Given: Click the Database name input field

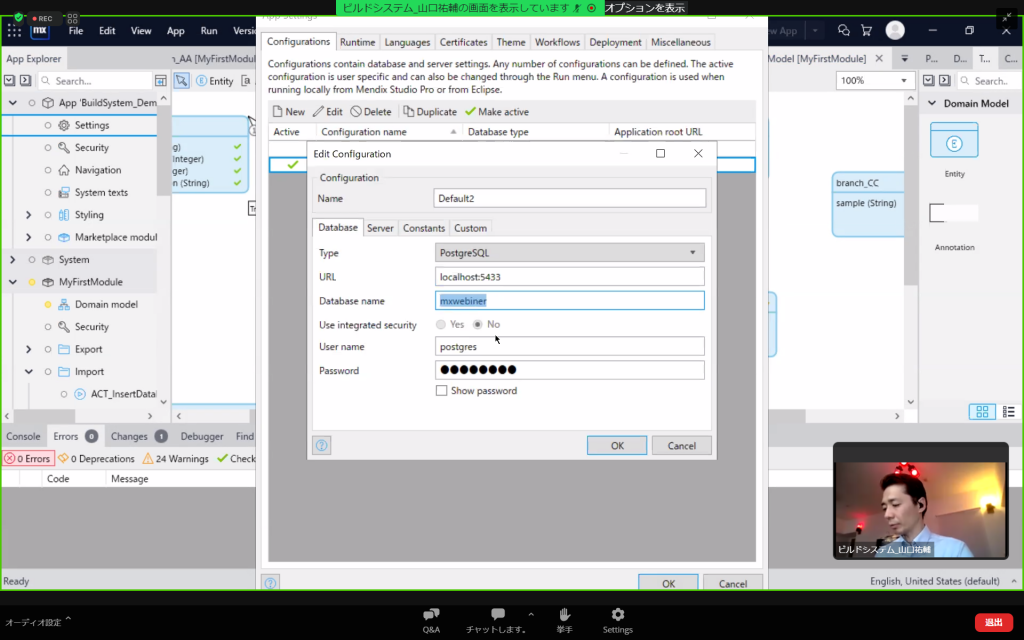Looking at the screenshot, I should [x=570, y=300].
